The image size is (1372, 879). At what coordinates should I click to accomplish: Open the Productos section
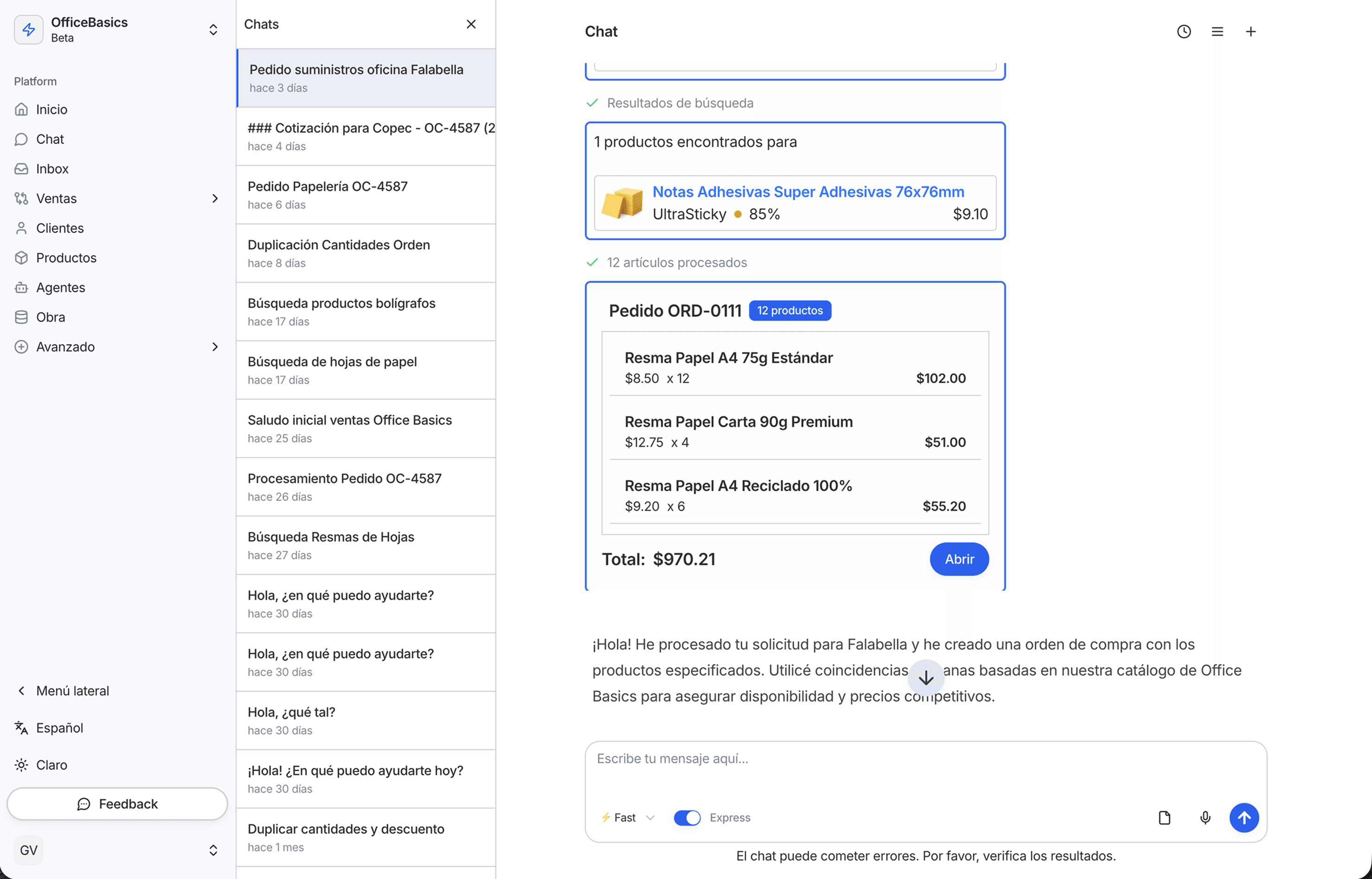point(66,257)
